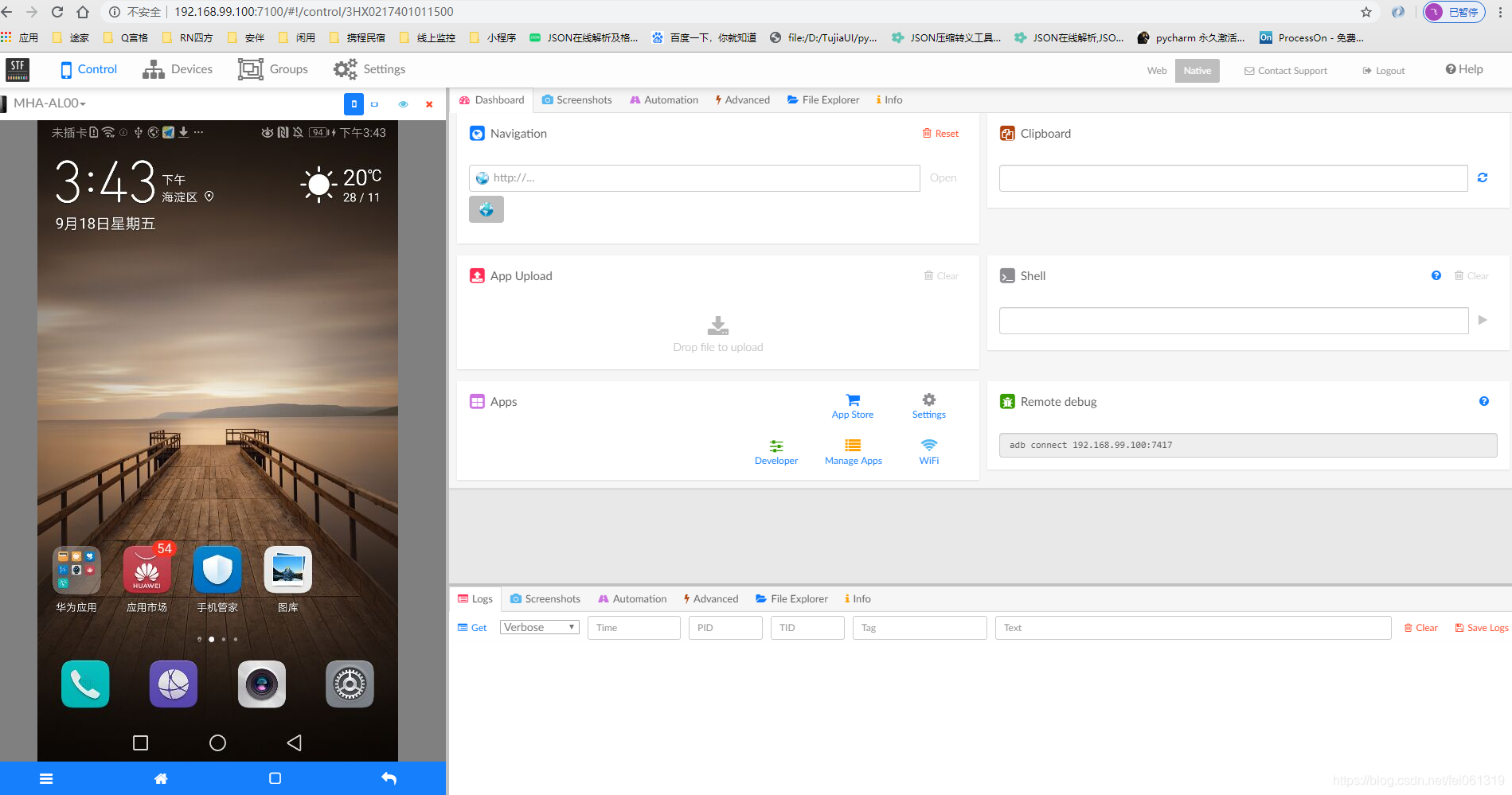1512x795 pixels.
Task: Open device Settings from the Apps panel
Action: coord(928,404)
